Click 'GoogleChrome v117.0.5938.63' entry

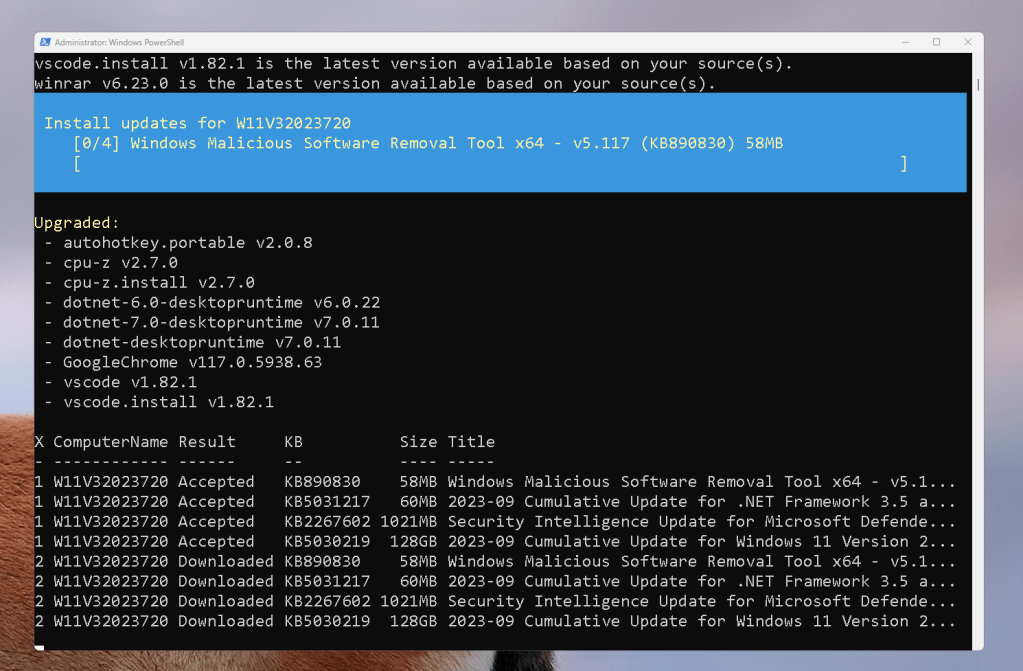(x=192, y=362)
